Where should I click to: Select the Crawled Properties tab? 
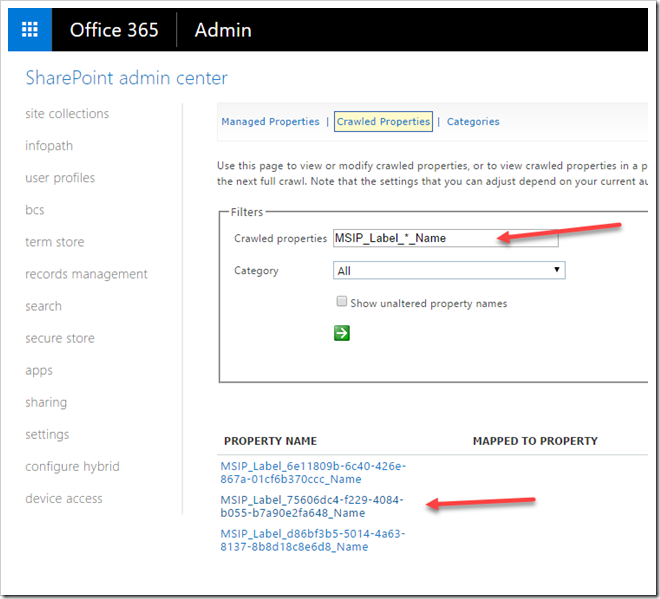tap(383, 122)
